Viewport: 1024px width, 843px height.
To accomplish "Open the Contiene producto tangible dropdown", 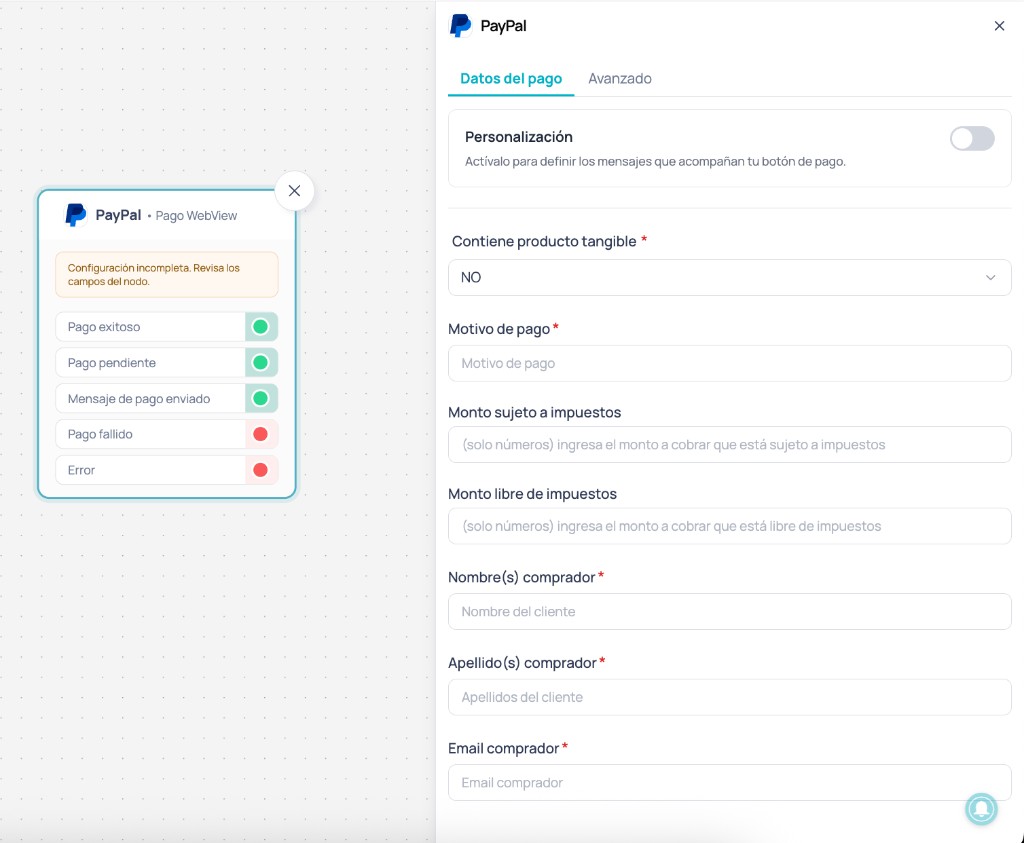I will pyautogui.click(x=729, y=278).
